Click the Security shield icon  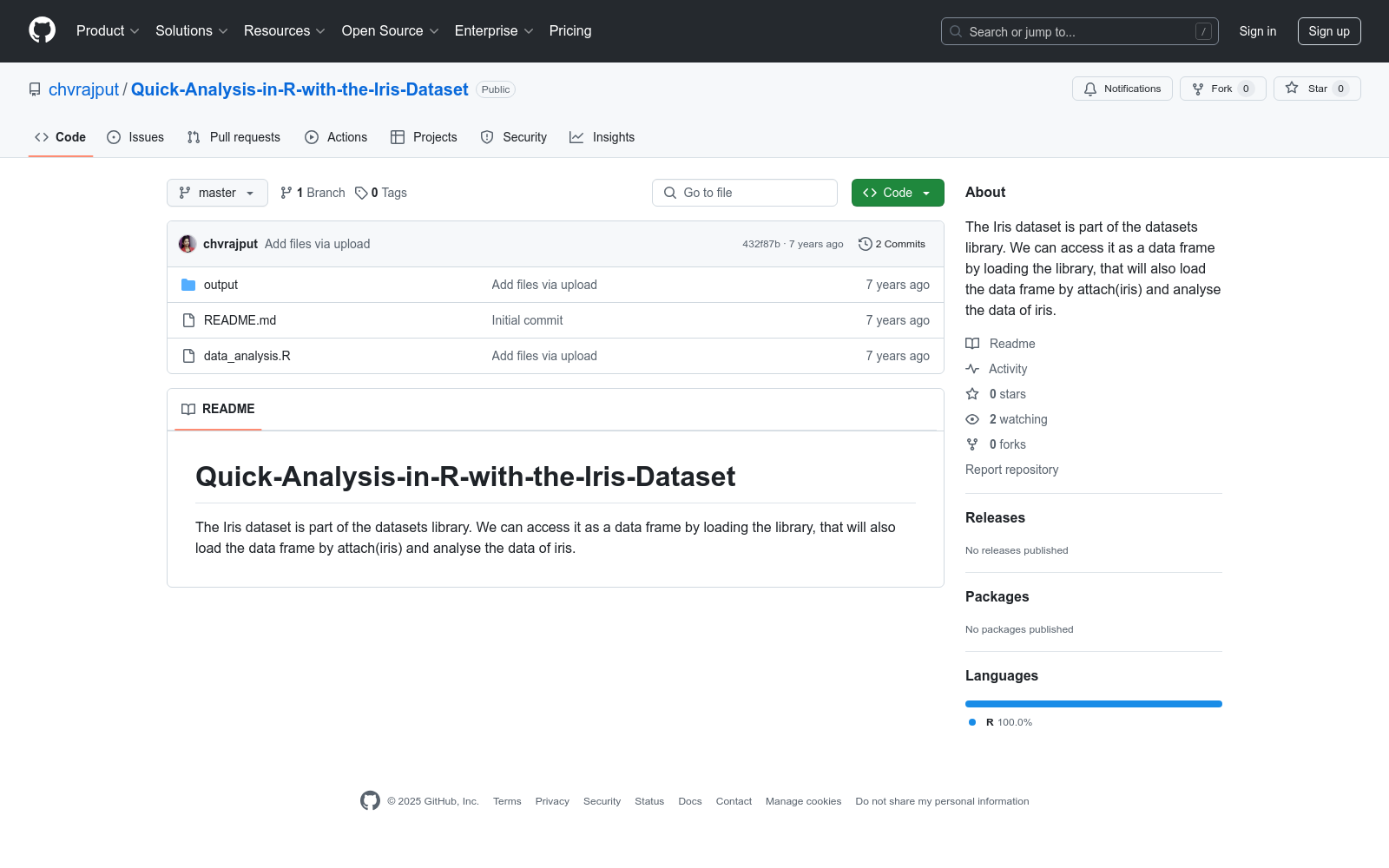tap(487, 137)
